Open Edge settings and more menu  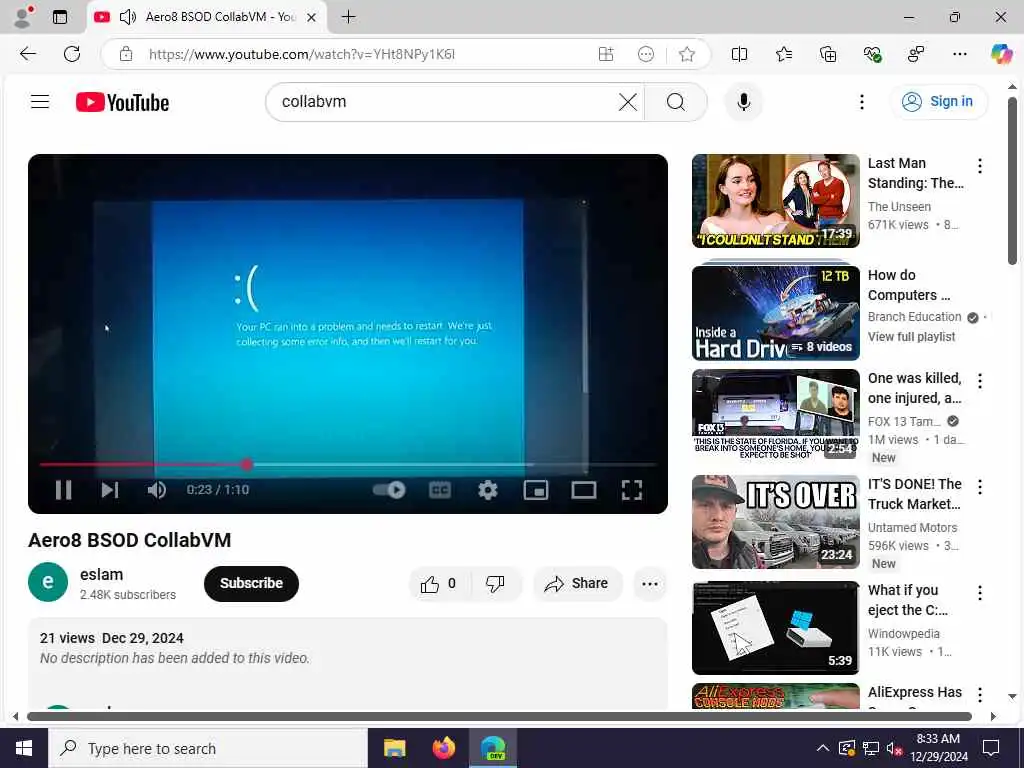coord(959,54)
